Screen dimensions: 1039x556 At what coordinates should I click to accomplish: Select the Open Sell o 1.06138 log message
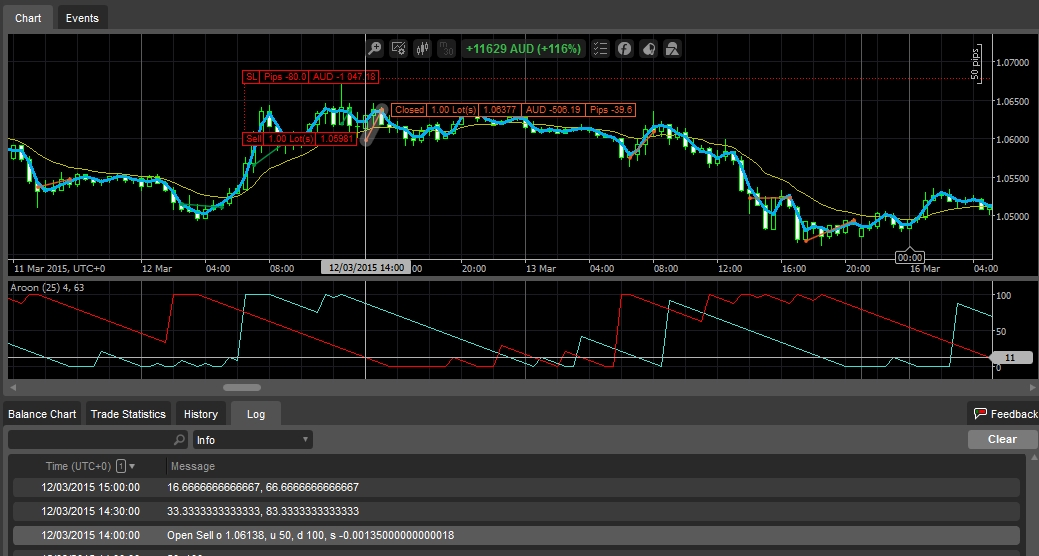point(311,535)
